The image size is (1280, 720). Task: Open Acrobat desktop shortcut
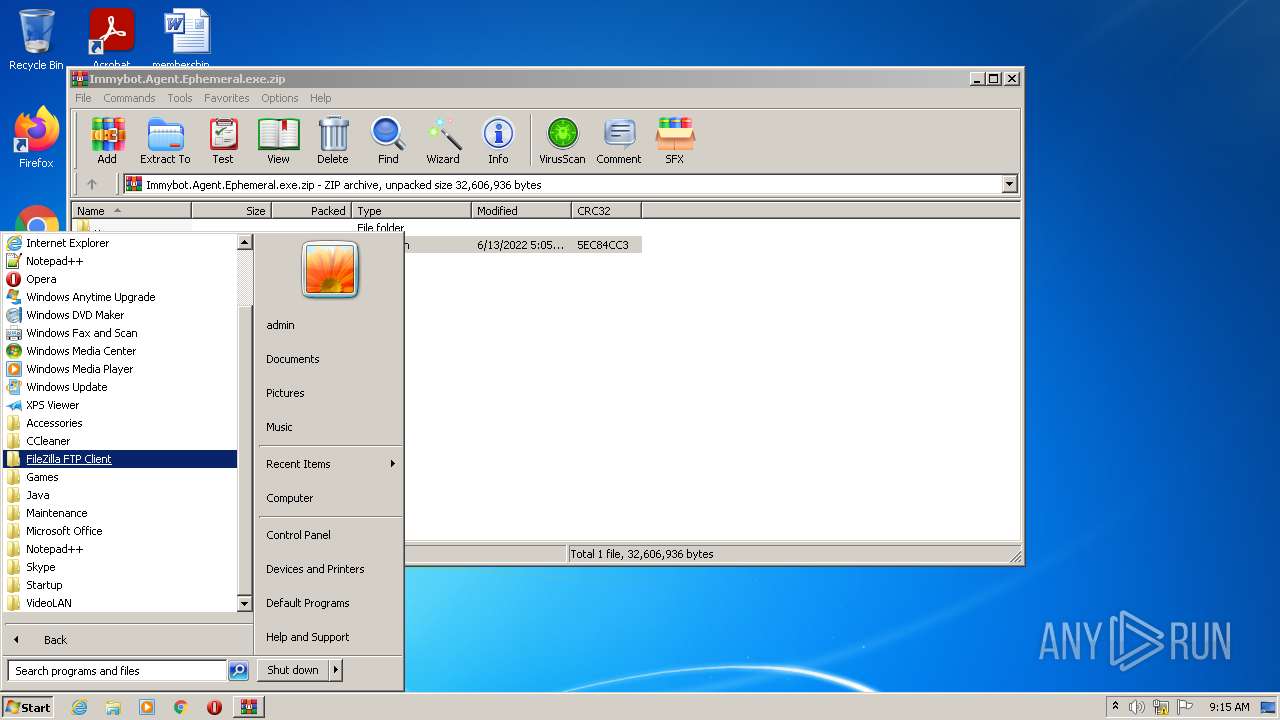(111, 38)
